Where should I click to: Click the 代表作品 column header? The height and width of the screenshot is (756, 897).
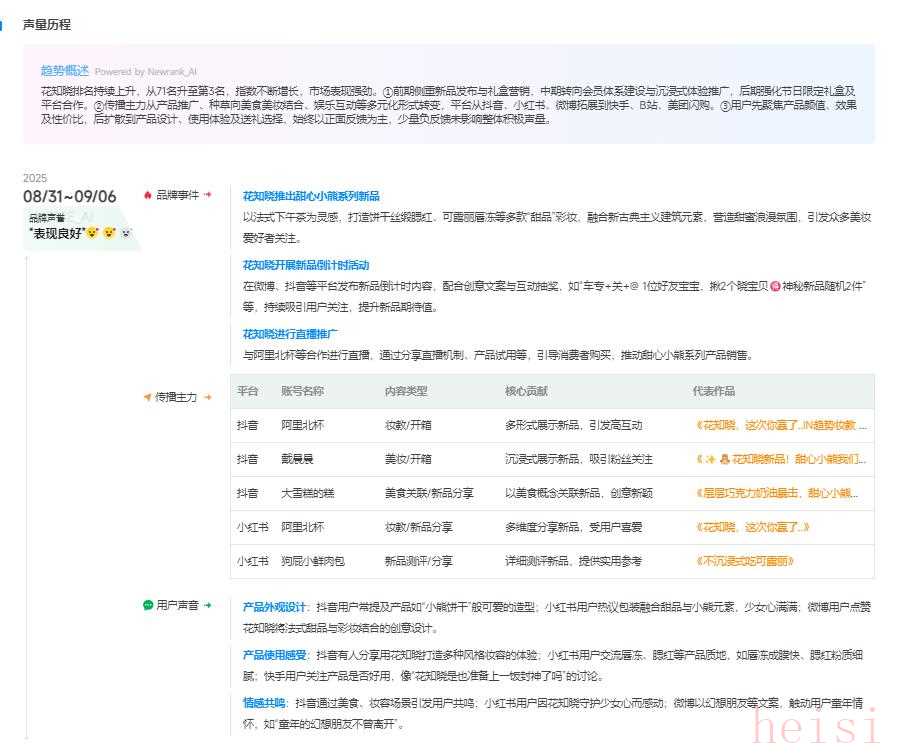click(713, 391)
